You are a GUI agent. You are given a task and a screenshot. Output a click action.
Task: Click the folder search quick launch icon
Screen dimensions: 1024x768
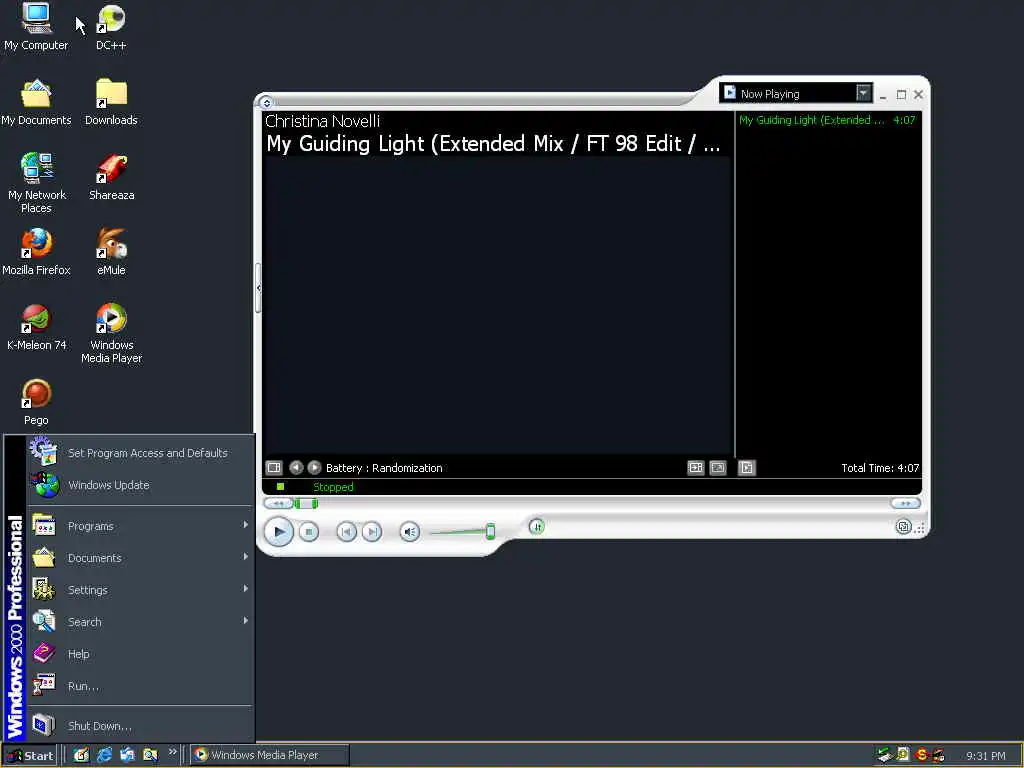(x=150, y=755)
